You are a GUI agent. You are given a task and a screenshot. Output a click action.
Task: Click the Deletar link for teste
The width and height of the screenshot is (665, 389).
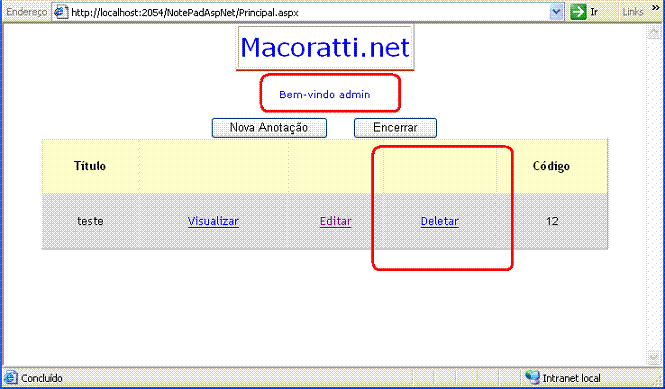coord(440,221)
